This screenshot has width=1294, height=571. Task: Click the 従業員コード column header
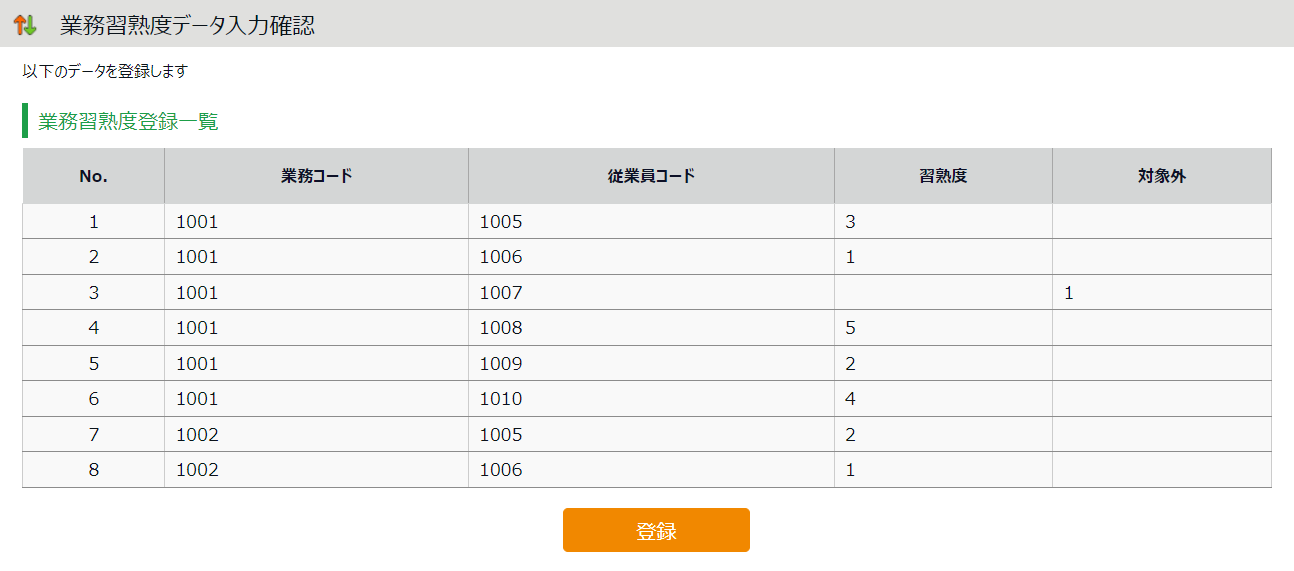[651, 176]
